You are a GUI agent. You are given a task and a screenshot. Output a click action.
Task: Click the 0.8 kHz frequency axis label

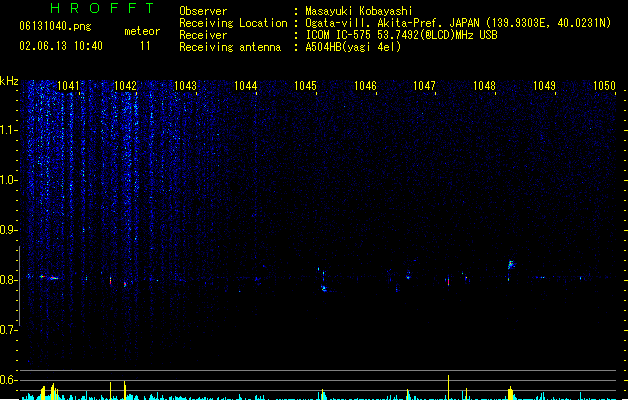8,280
